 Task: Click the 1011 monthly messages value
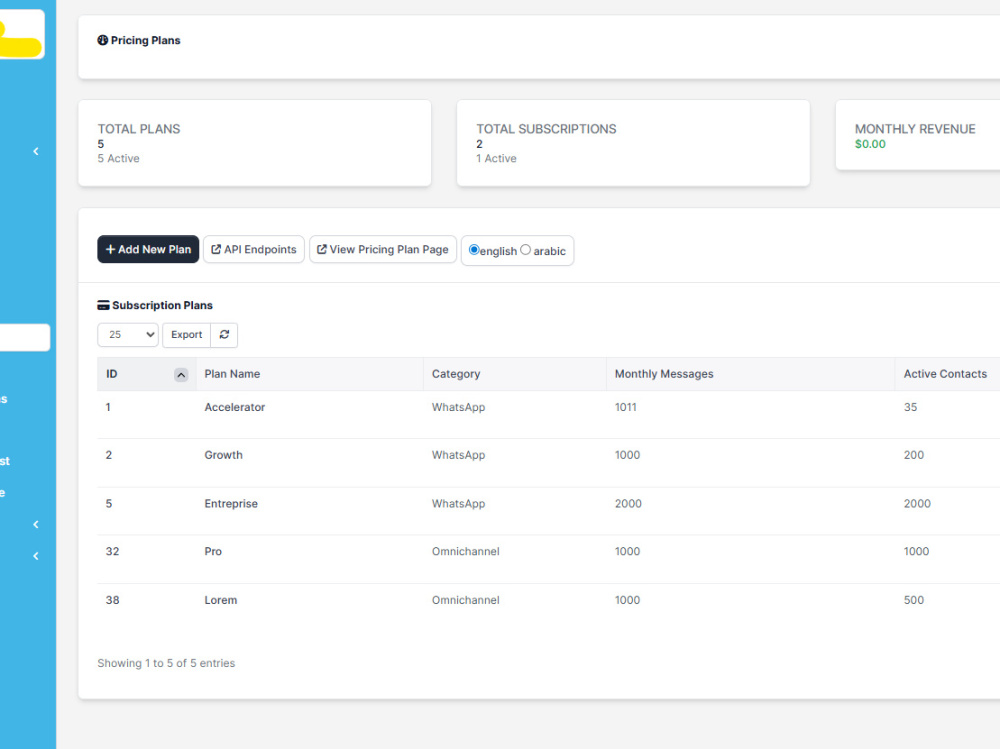pyautogui.click(x=626, y=407)
